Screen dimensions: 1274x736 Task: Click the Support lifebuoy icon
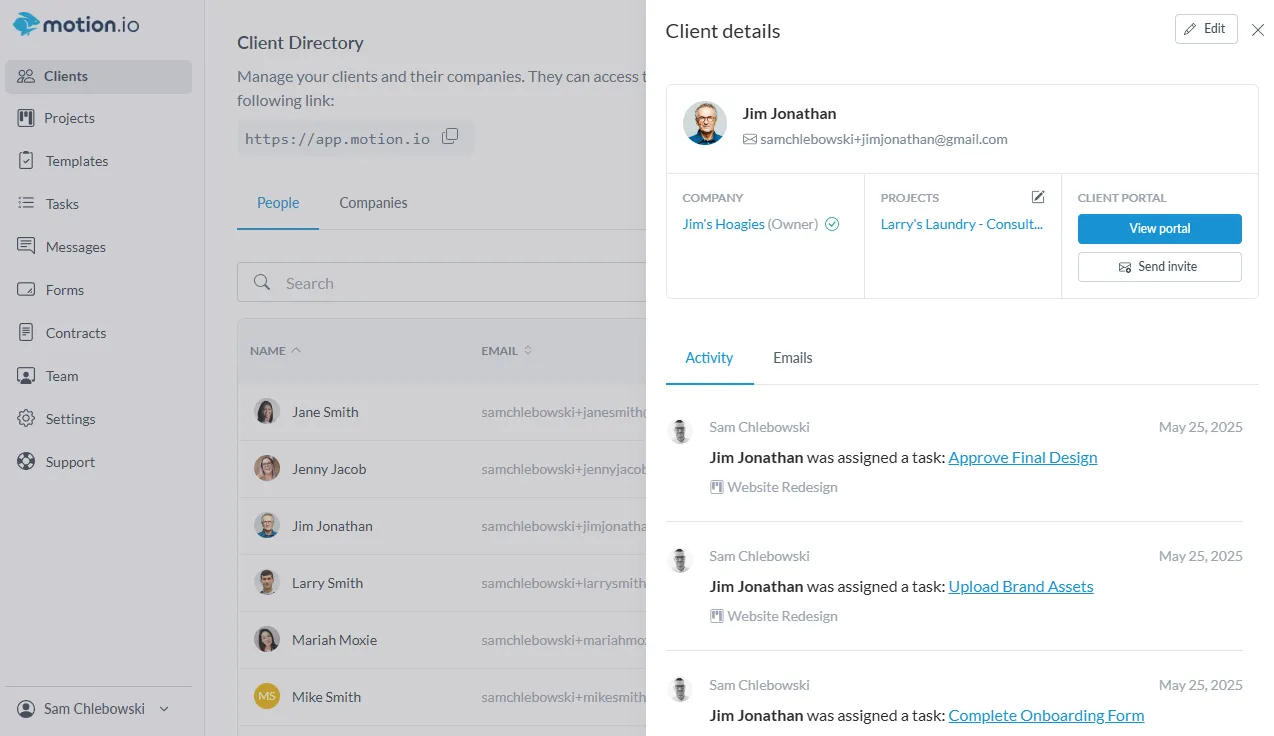pos(26,462)
